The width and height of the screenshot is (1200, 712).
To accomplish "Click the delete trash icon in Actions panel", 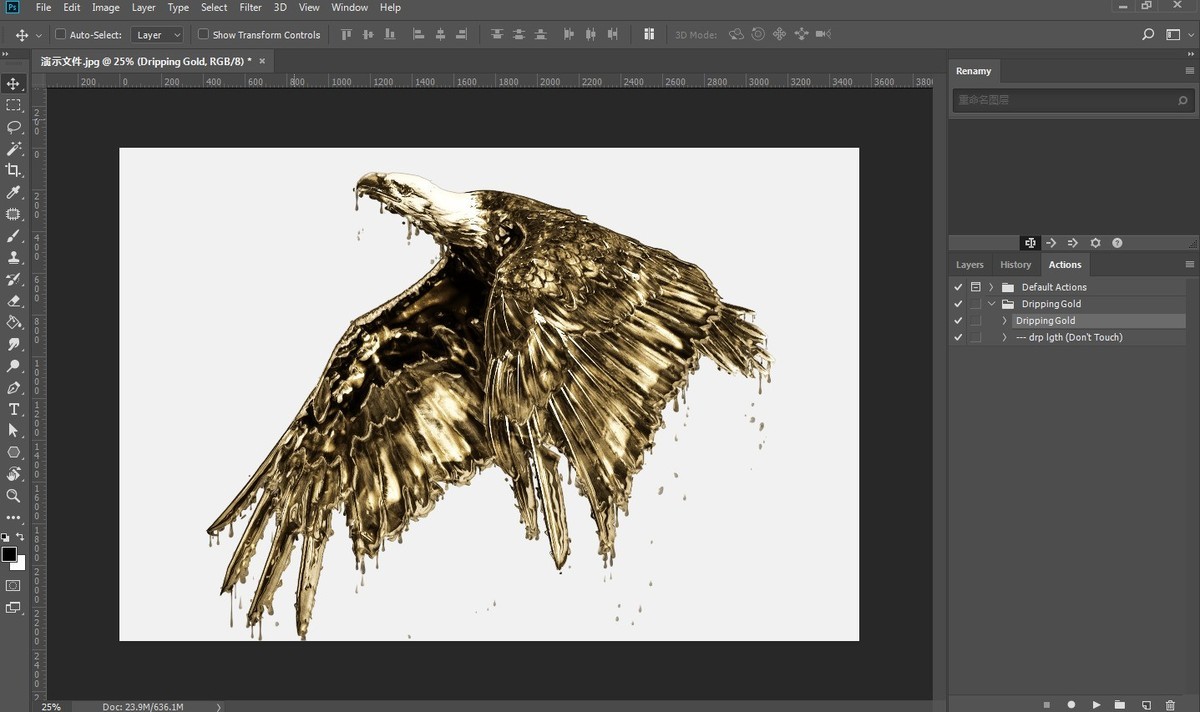I will coord(1170,705).
